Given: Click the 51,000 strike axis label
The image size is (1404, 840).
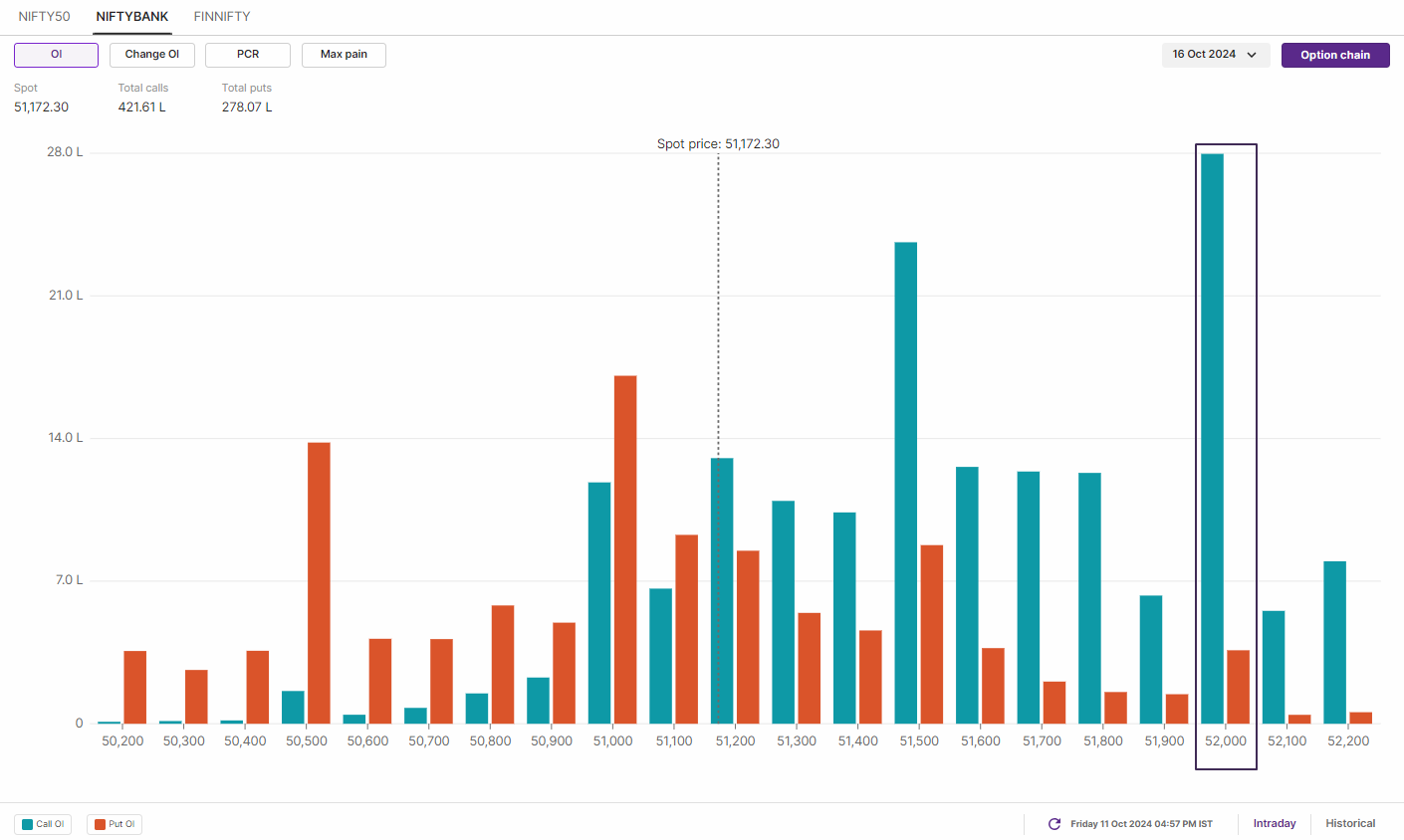Looking at the screenshot, I should (612, 741).
